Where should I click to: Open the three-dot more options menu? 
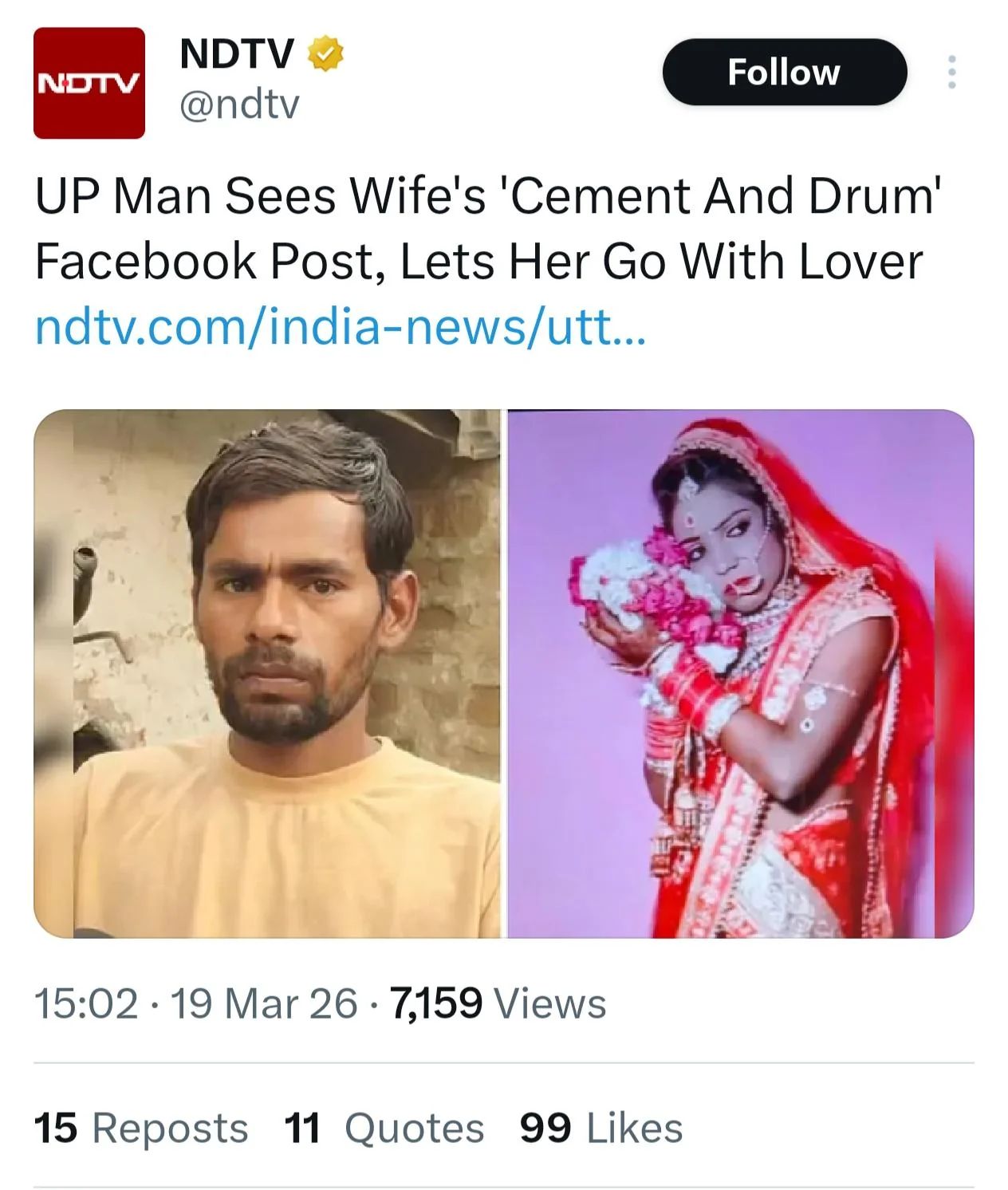951,73
